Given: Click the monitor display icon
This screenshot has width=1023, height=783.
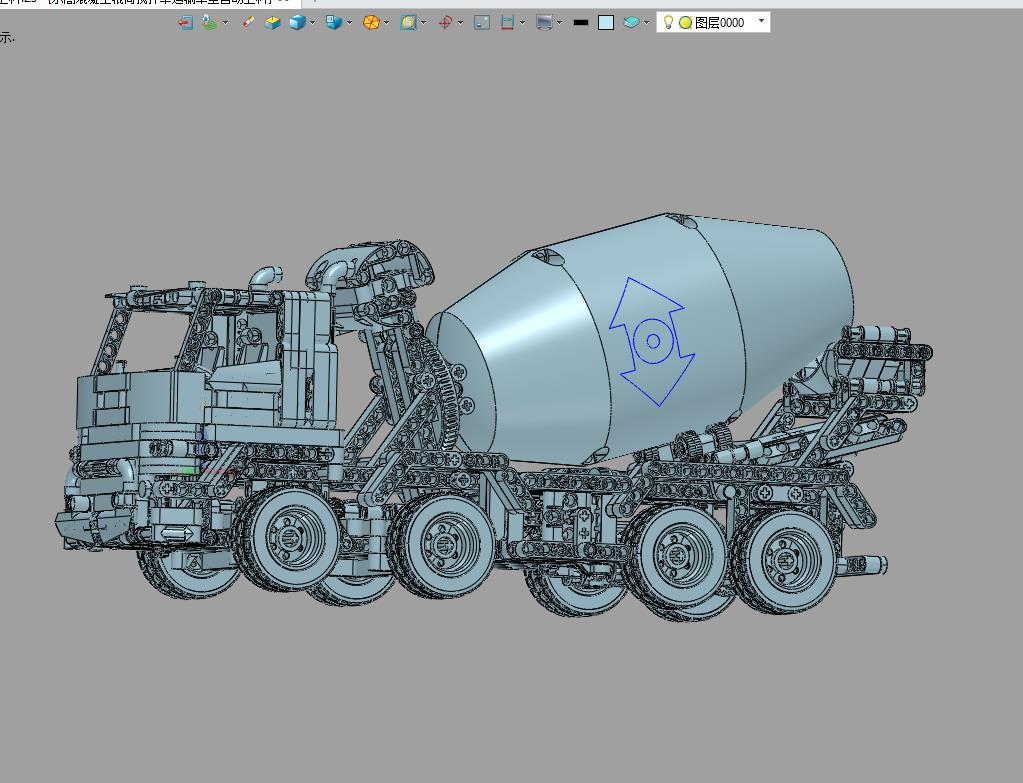Looking at the screenshot, I should pyautogui.click(x=544, y=23).
